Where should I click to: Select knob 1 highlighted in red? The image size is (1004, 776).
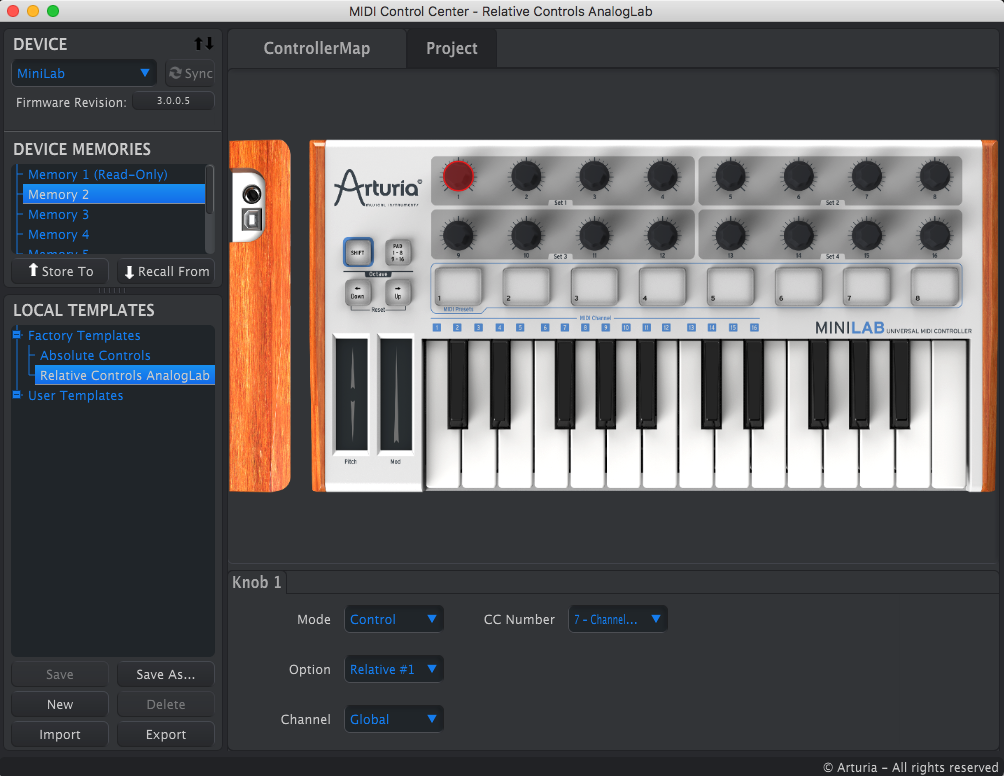click(458, 175)
